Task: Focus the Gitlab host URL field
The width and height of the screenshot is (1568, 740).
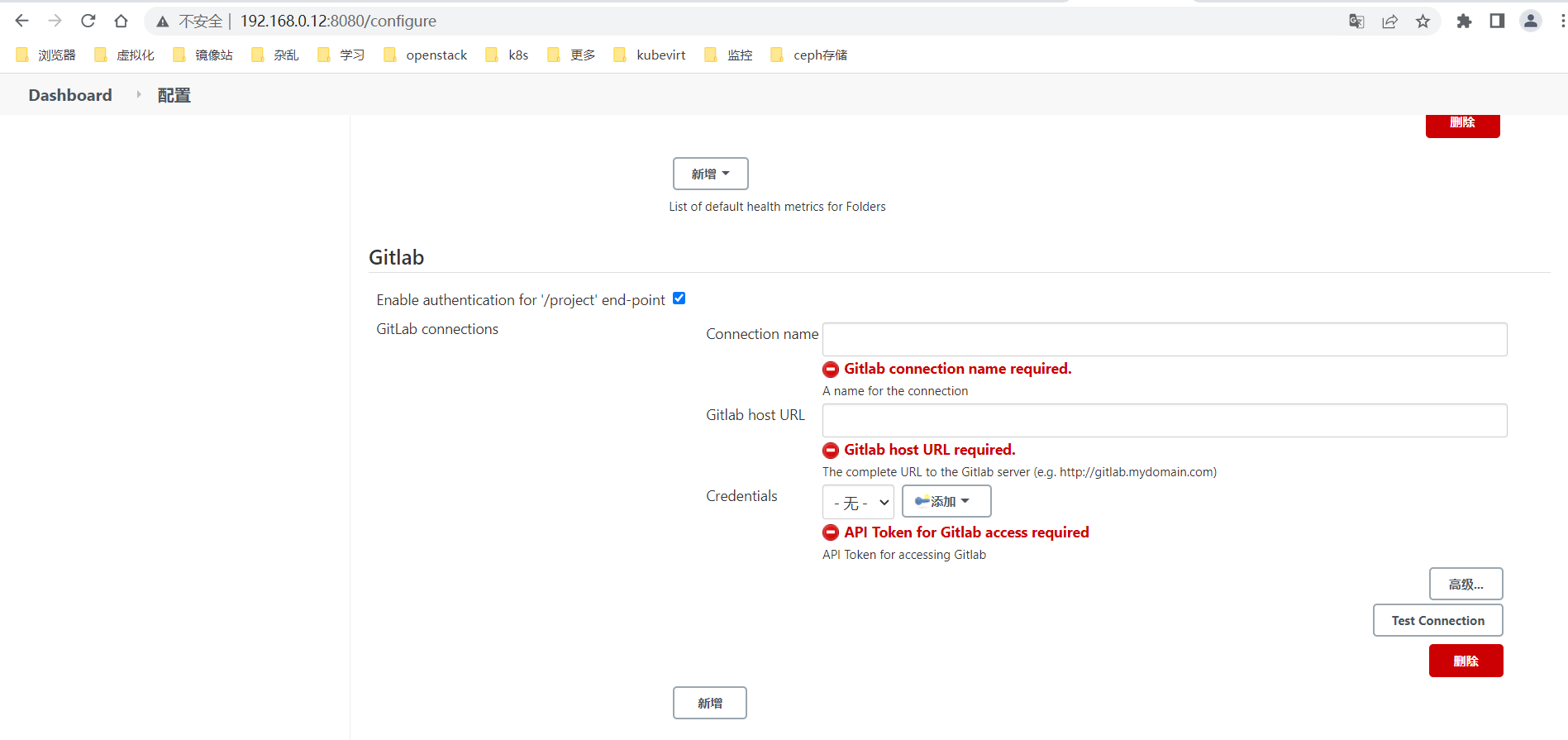Action: [1164, 420]
